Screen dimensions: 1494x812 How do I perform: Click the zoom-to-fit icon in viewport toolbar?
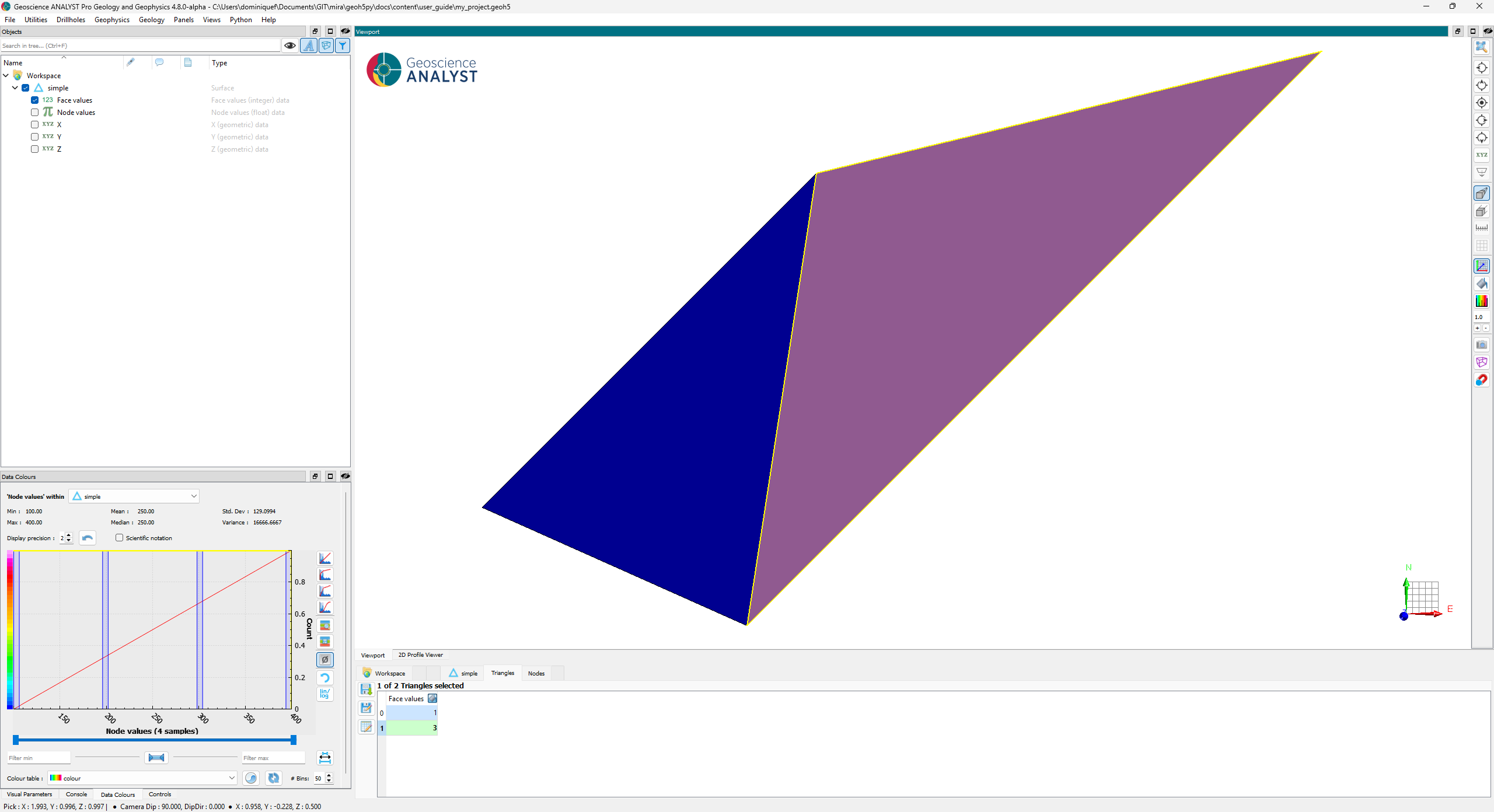[x=1481, y=47]
